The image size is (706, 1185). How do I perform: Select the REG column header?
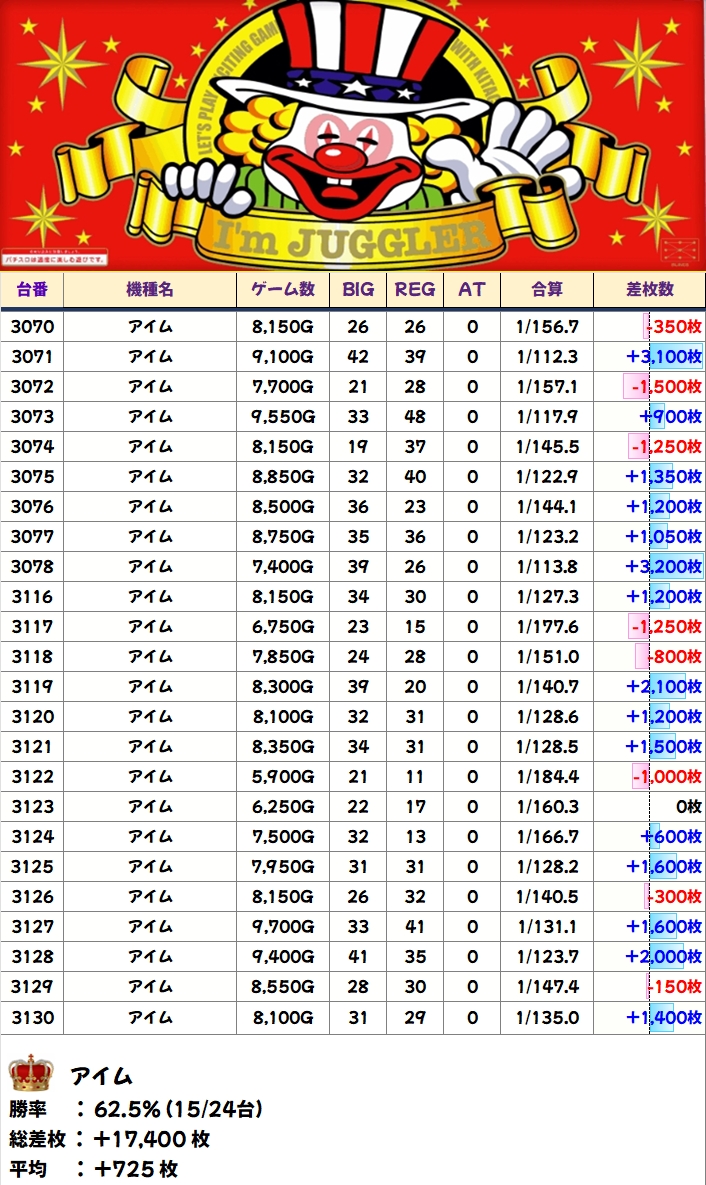414,289
